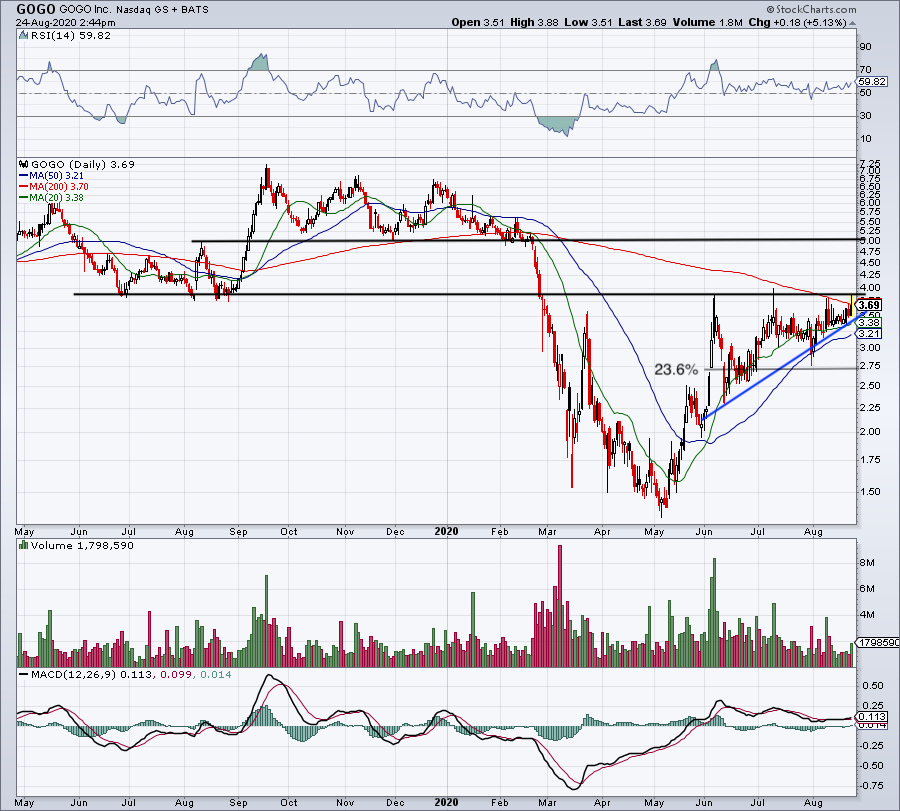
Task: Click the 1798590 volume tag on axis
Action: [879, 643]
